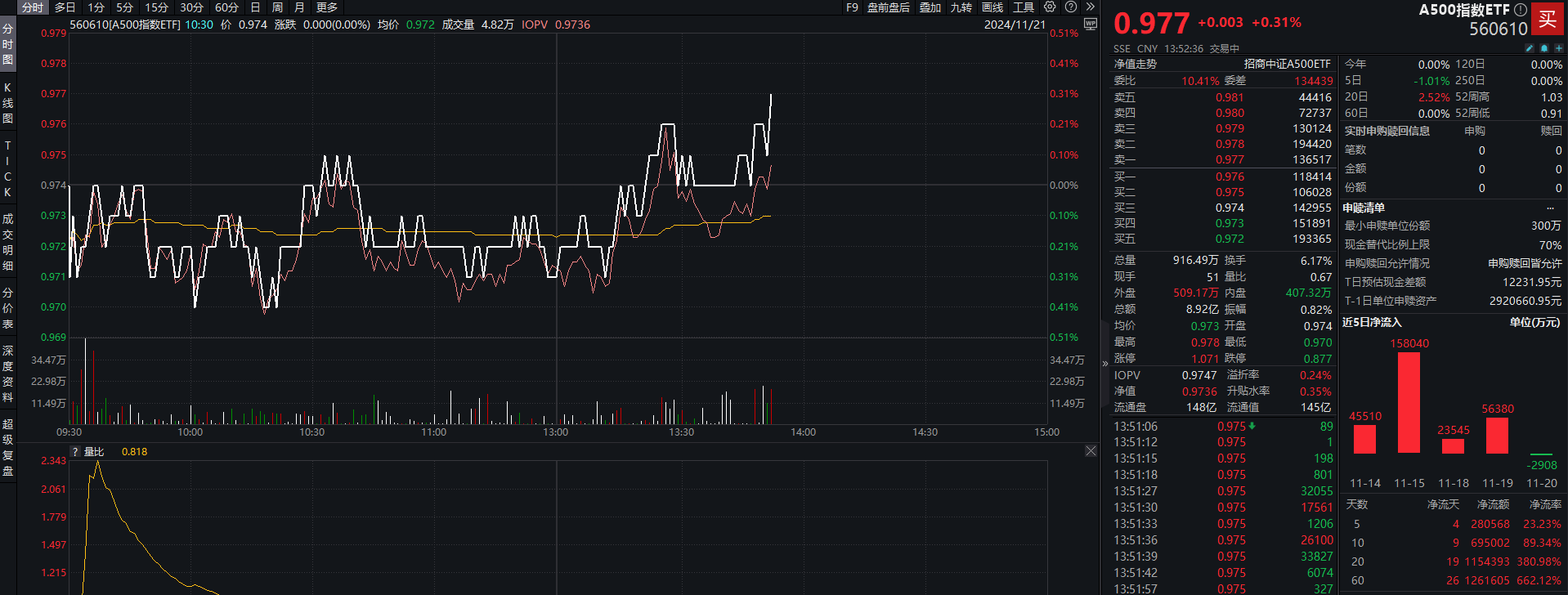Toggle the 九转 indicator
The image size is (1568, 595).
961,7
